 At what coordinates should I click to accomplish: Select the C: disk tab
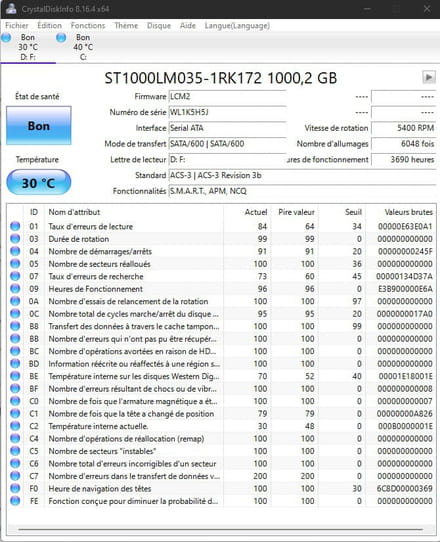(x=83, y=47)
